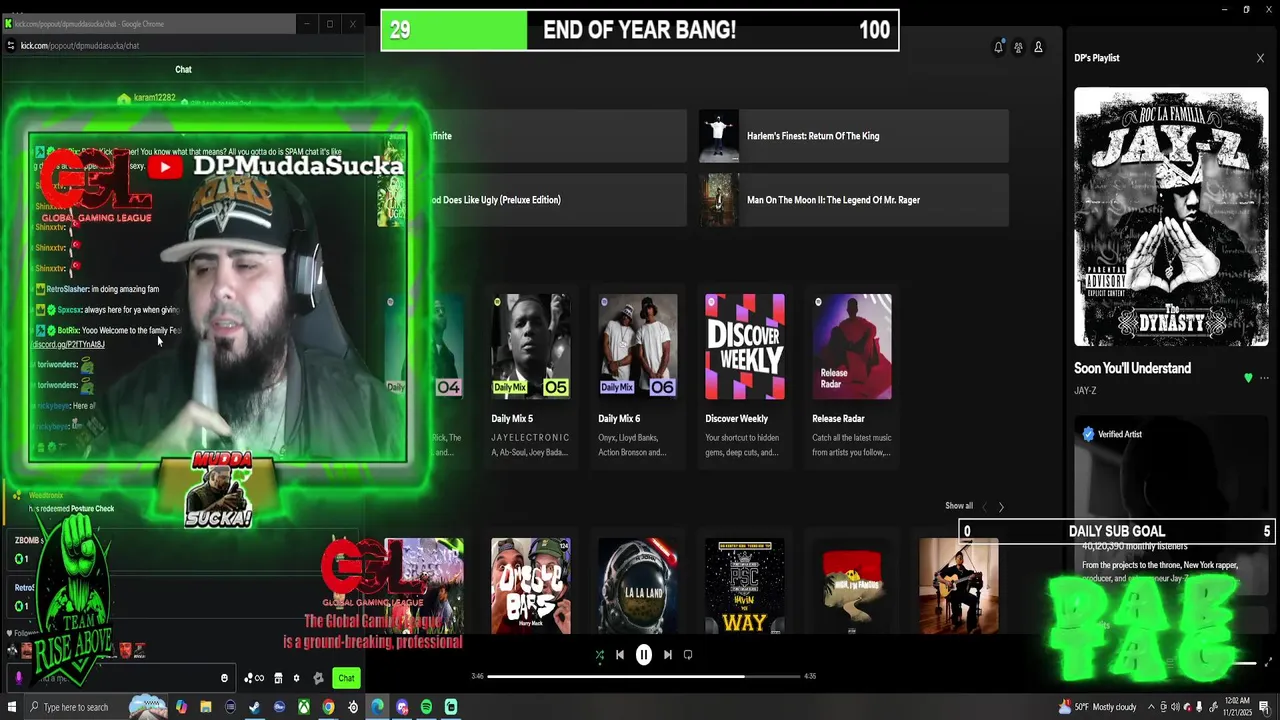Screen dimensions: 1280x720
Task: Open the Daily Mix 5 card
Action: point(531,376)
